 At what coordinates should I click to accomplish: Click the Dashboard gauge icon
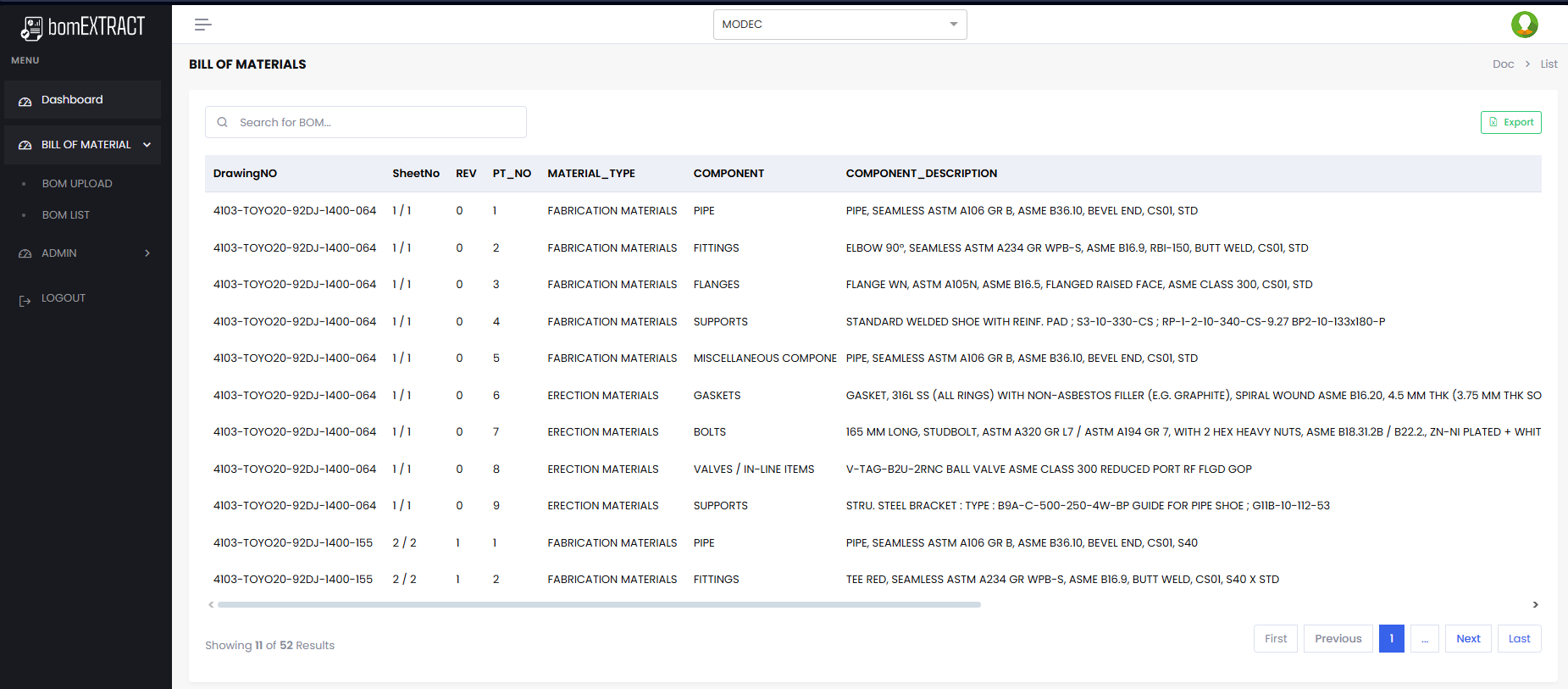pyautogui.click(x=25, y=101)
